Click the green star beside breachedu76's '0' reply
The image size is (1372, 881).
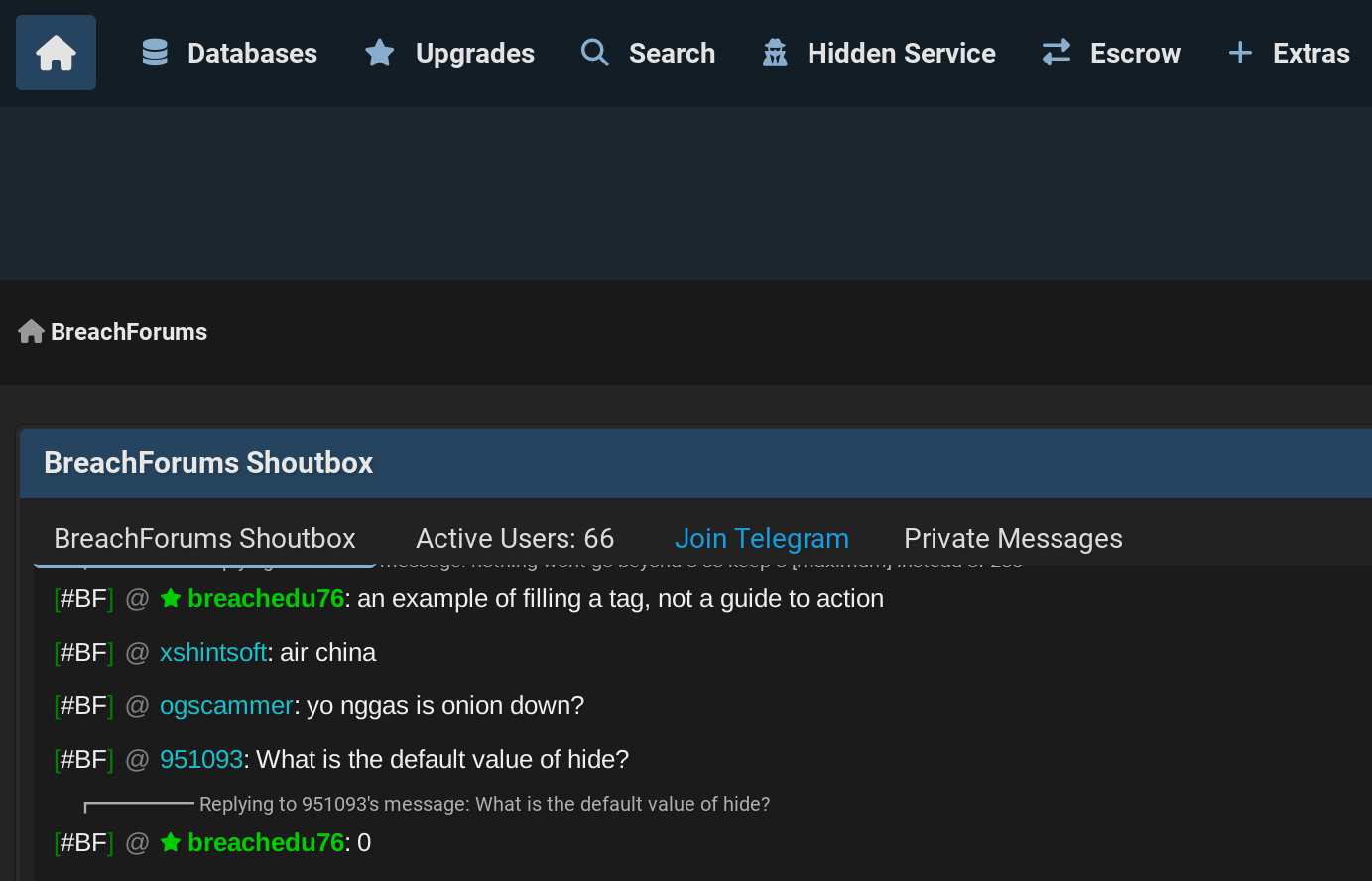(171, 842)
